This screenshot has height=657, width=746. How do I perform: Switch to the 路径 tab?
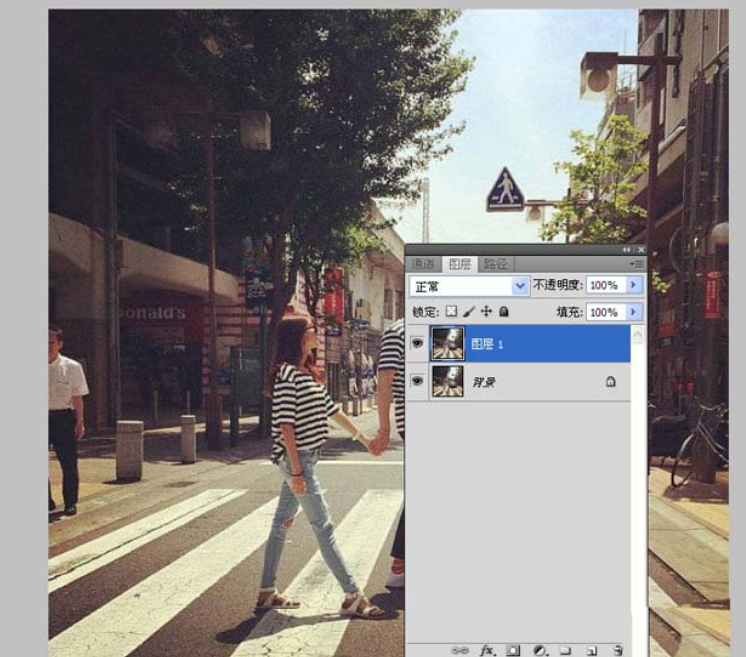(x=495, y=264)
